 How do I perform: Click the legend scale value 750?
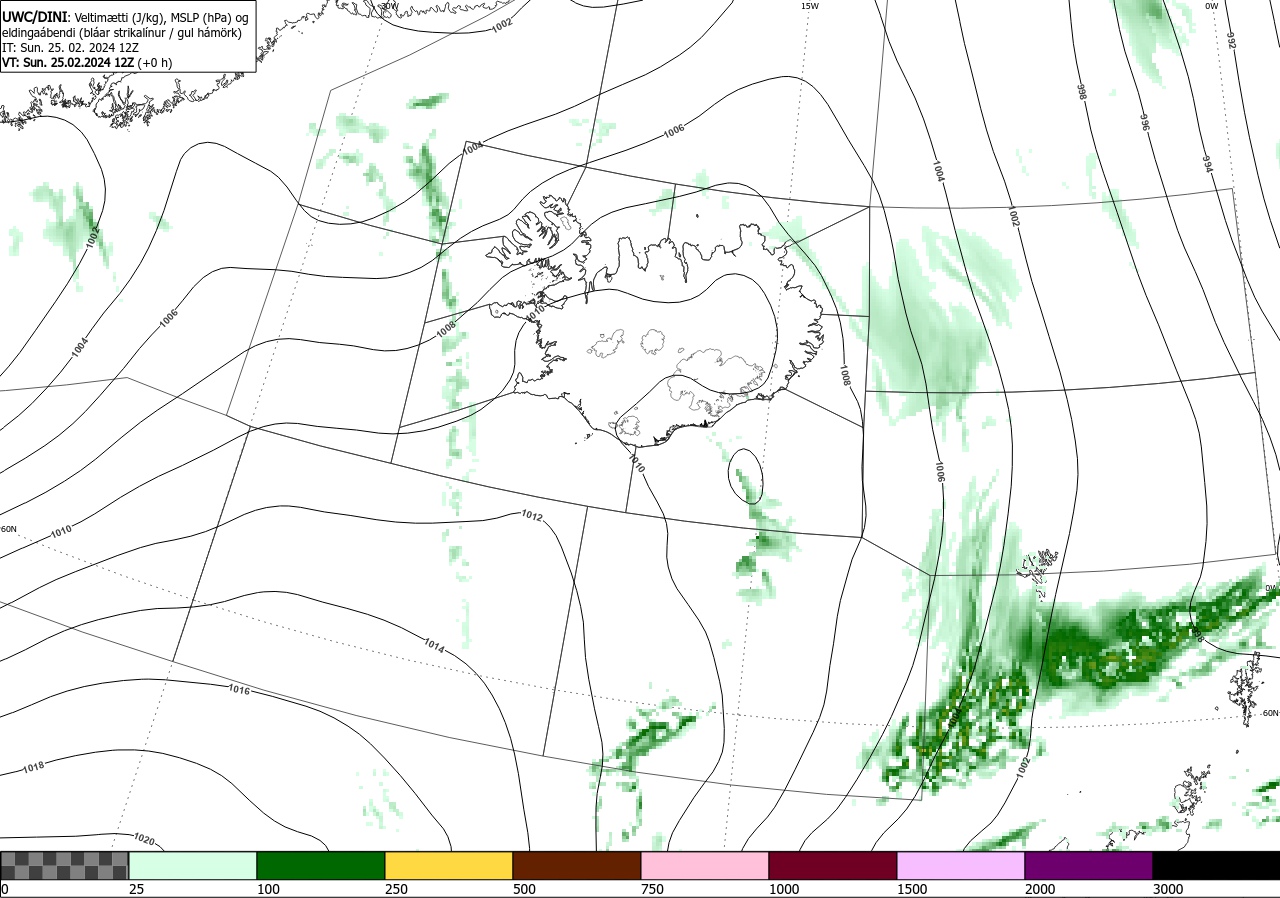(x=653, y=889)
